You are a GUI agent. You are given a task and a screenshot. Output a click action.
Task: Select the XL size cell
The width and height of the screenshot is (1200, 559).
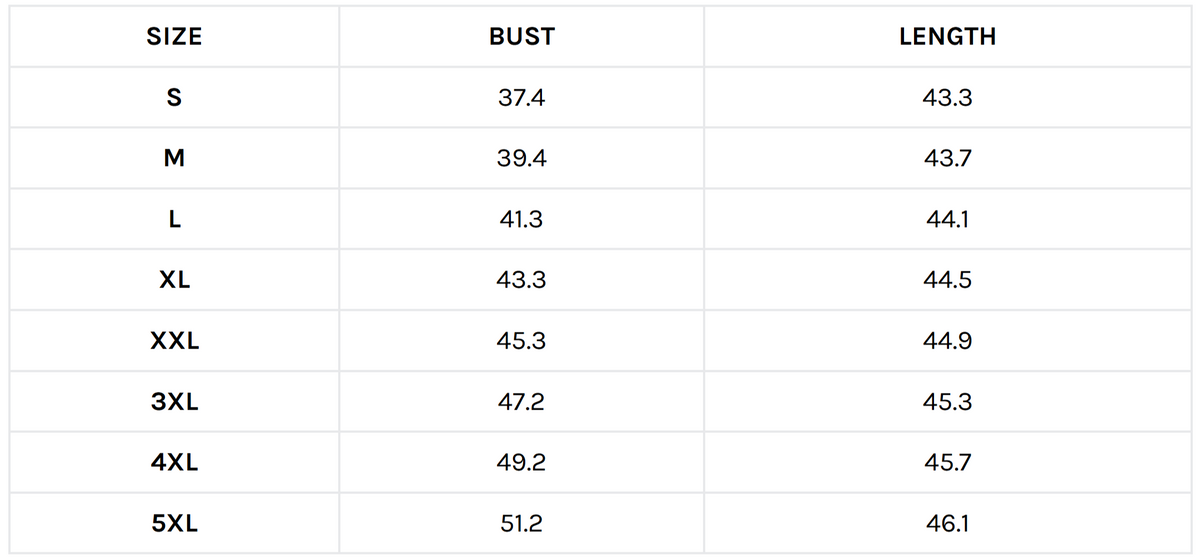click(174, 281)
